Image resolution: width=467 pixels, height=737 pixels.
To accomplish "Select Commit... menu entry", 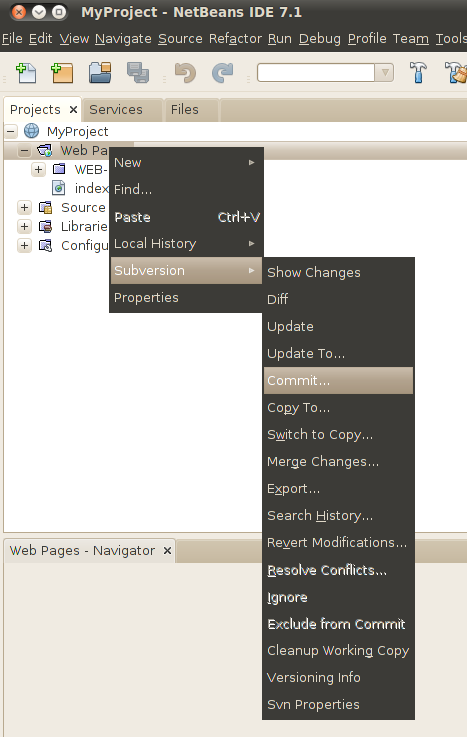I will [x=338, y=380].
